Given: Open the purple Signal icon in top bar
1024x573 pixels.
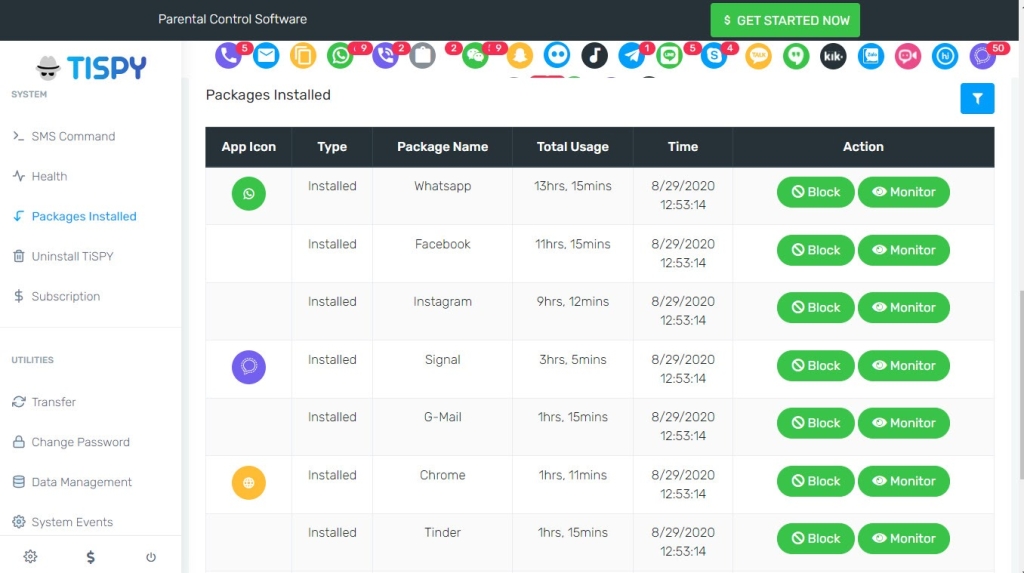Looking at the screenshot, I should (x=983, y=56).
